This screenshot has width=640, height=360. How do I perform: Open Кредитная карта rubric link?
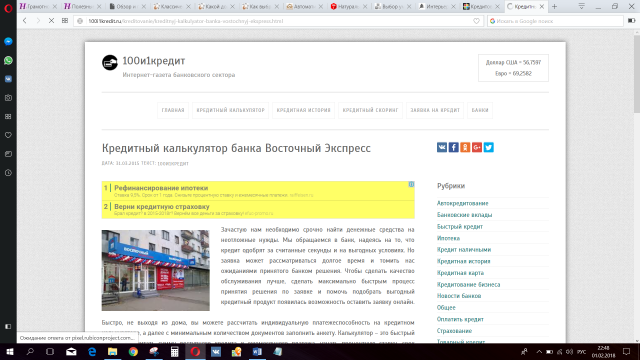click(x=460, y=273)
